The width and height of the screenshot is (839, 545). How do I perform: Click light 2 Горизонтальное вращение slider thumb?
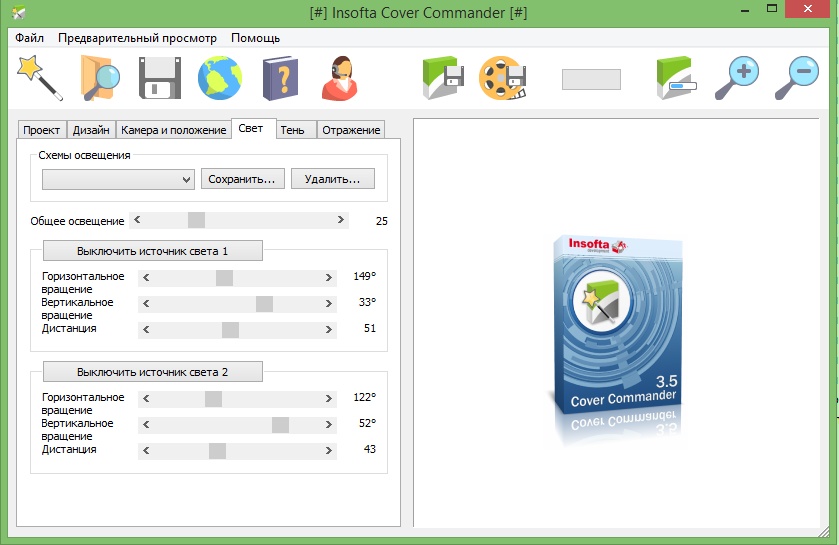pos(213,398)
